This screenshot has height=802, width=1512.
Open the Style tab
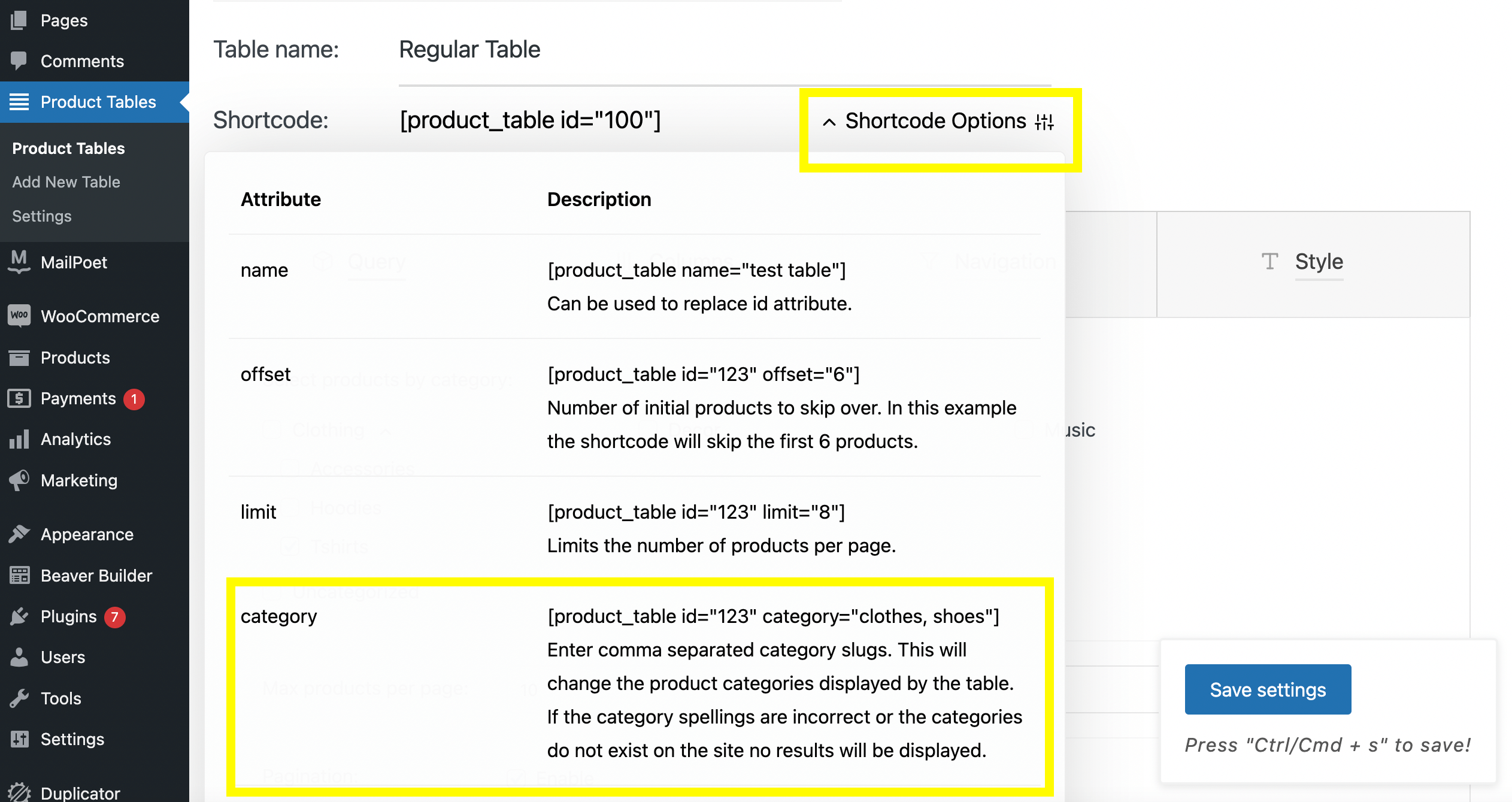(x=1318, y=262)
